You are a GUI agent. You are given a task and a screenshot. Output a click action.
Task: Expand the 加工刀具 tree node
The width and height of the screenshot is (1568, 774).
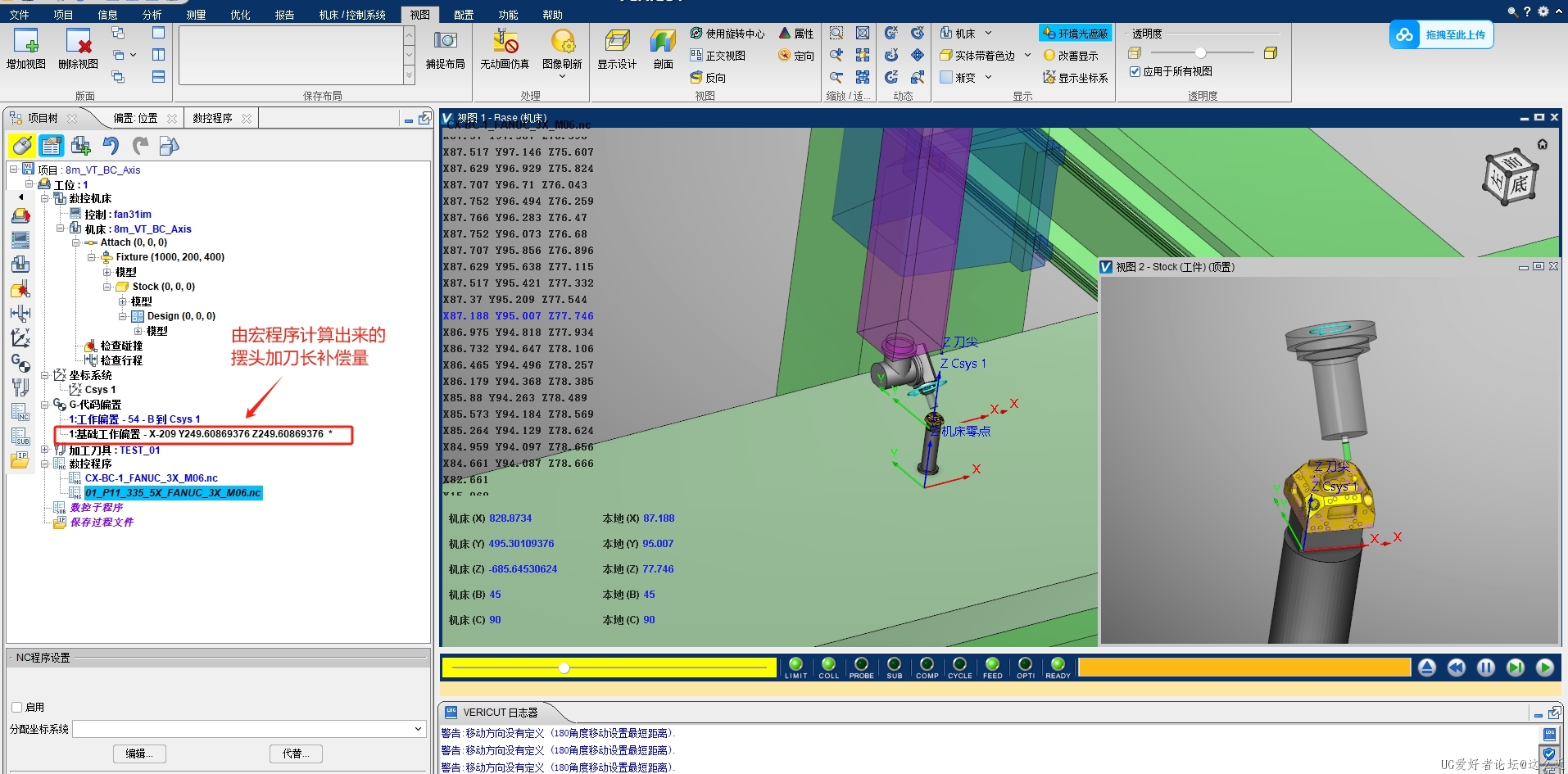[44, 450]
